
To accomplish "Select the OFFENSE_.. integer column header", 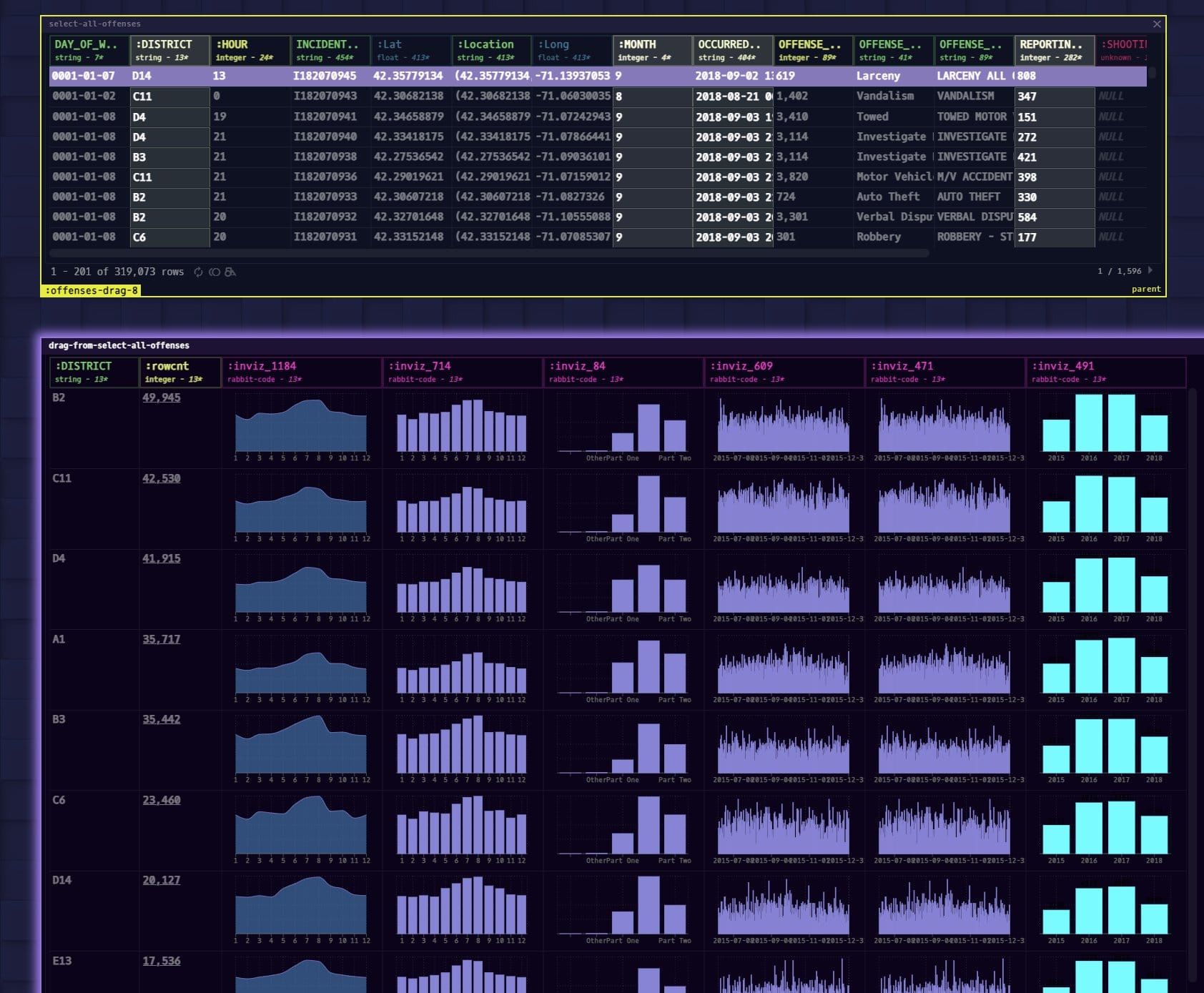I will tap(813, 51).
